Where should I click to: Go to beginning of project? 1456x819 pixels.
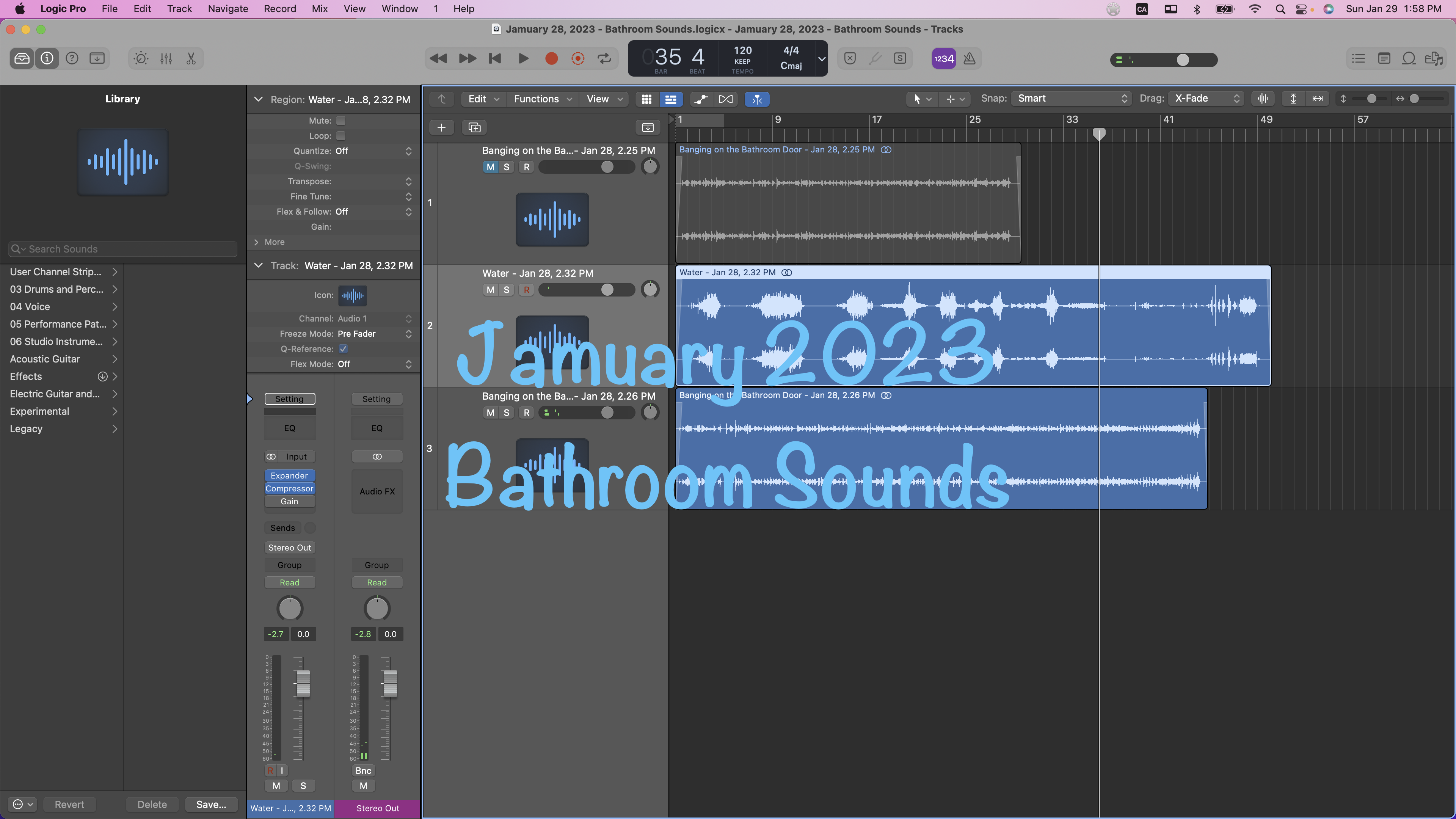point(495,58)
